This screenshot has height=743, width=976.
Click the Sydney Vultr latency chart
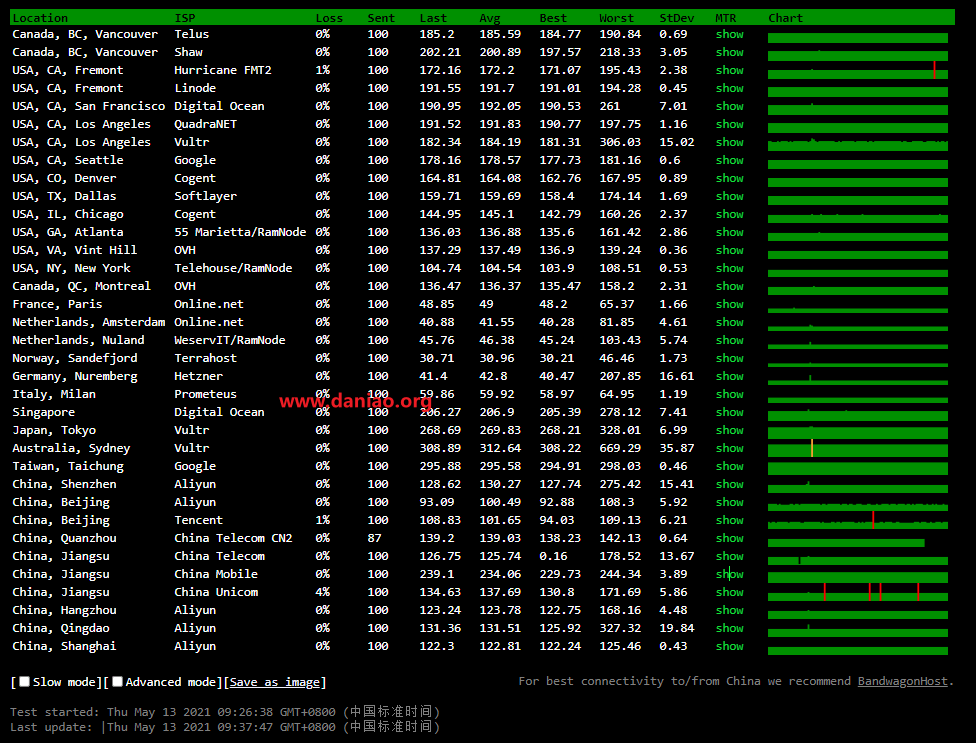point(858,449)
